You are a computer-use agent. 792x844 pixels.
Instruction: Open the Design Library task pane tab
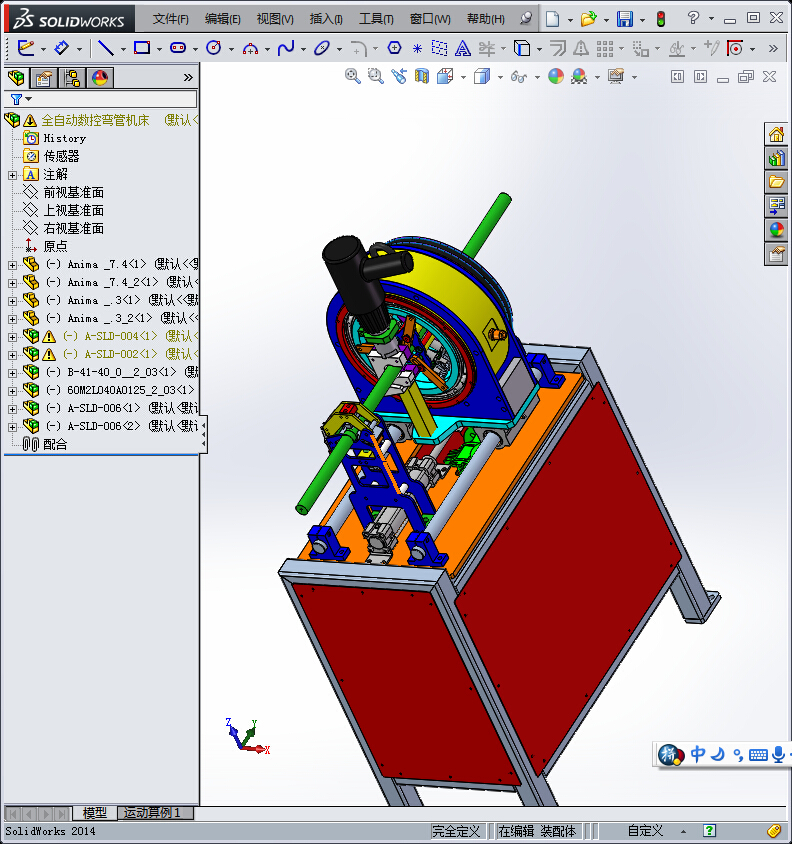pos(776,158)
